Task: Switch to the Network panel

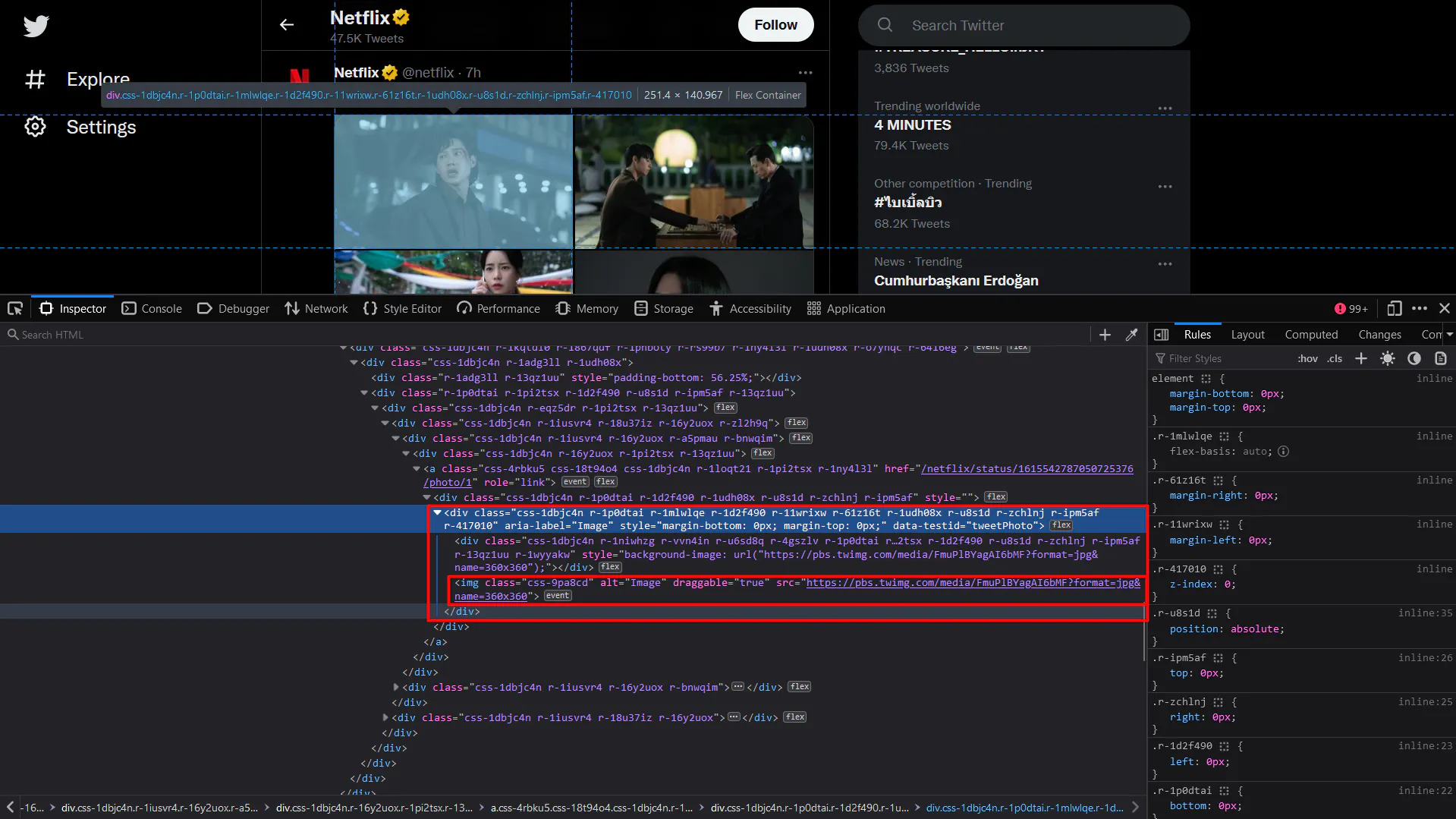Action: click(x=316, y=308)
